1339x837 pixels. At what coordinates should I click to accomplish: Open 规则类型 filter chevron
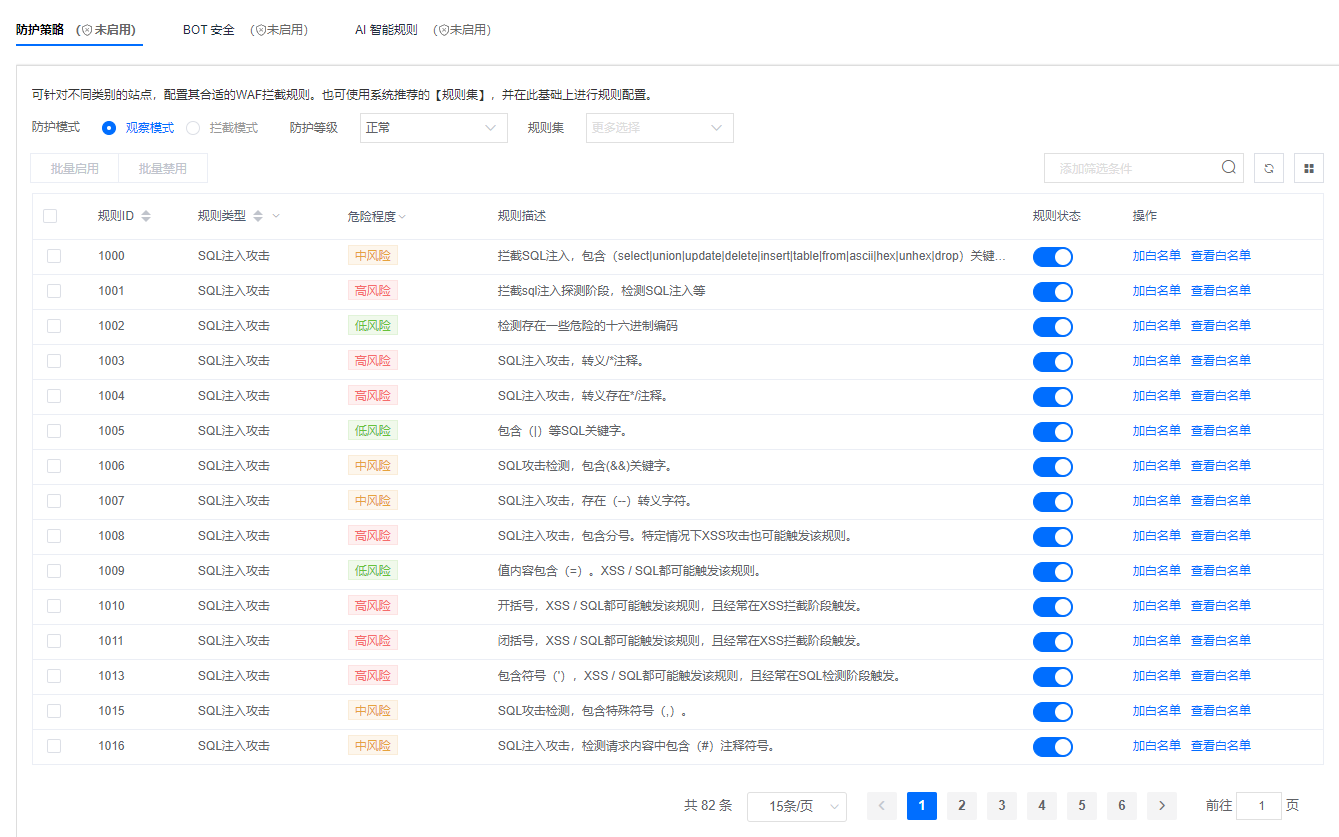click(276, 216)
